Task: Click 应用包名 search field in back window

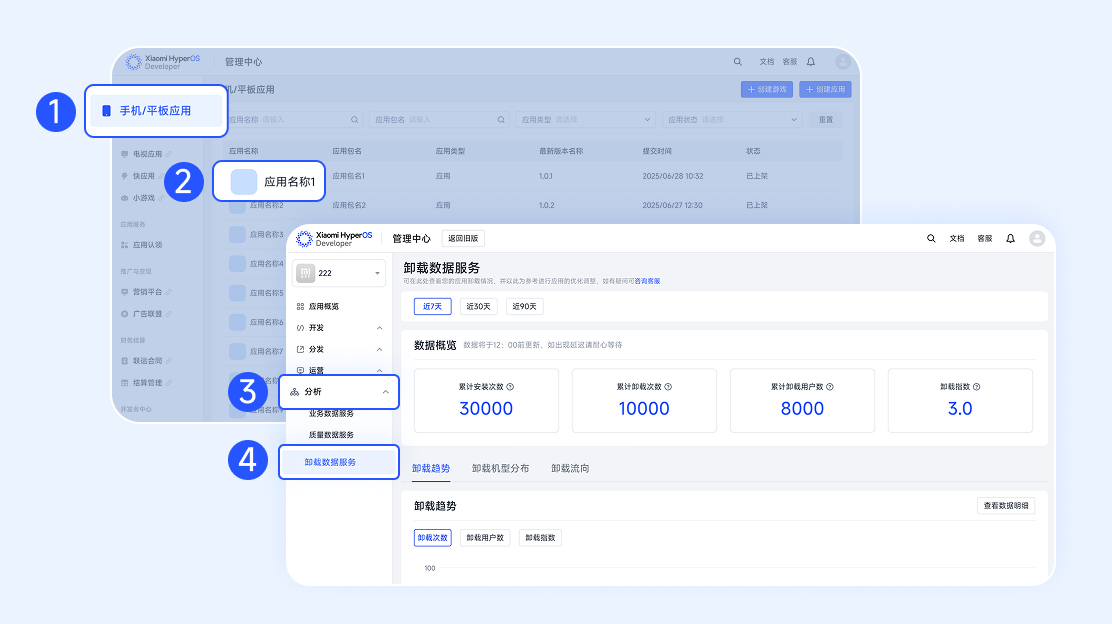Action: tap(438, 120)
